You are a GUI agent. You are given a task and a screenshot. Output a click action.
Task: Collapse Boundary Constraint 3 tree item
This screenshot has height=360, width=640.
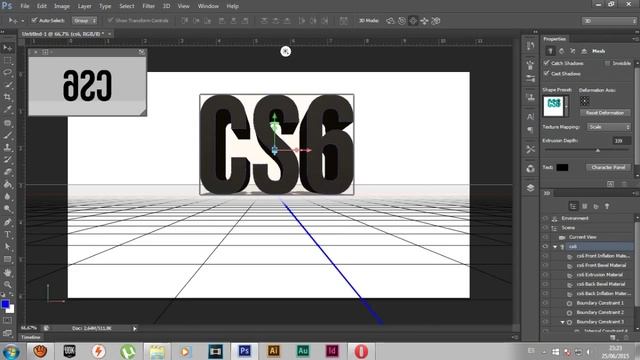(x=562, y=322)
